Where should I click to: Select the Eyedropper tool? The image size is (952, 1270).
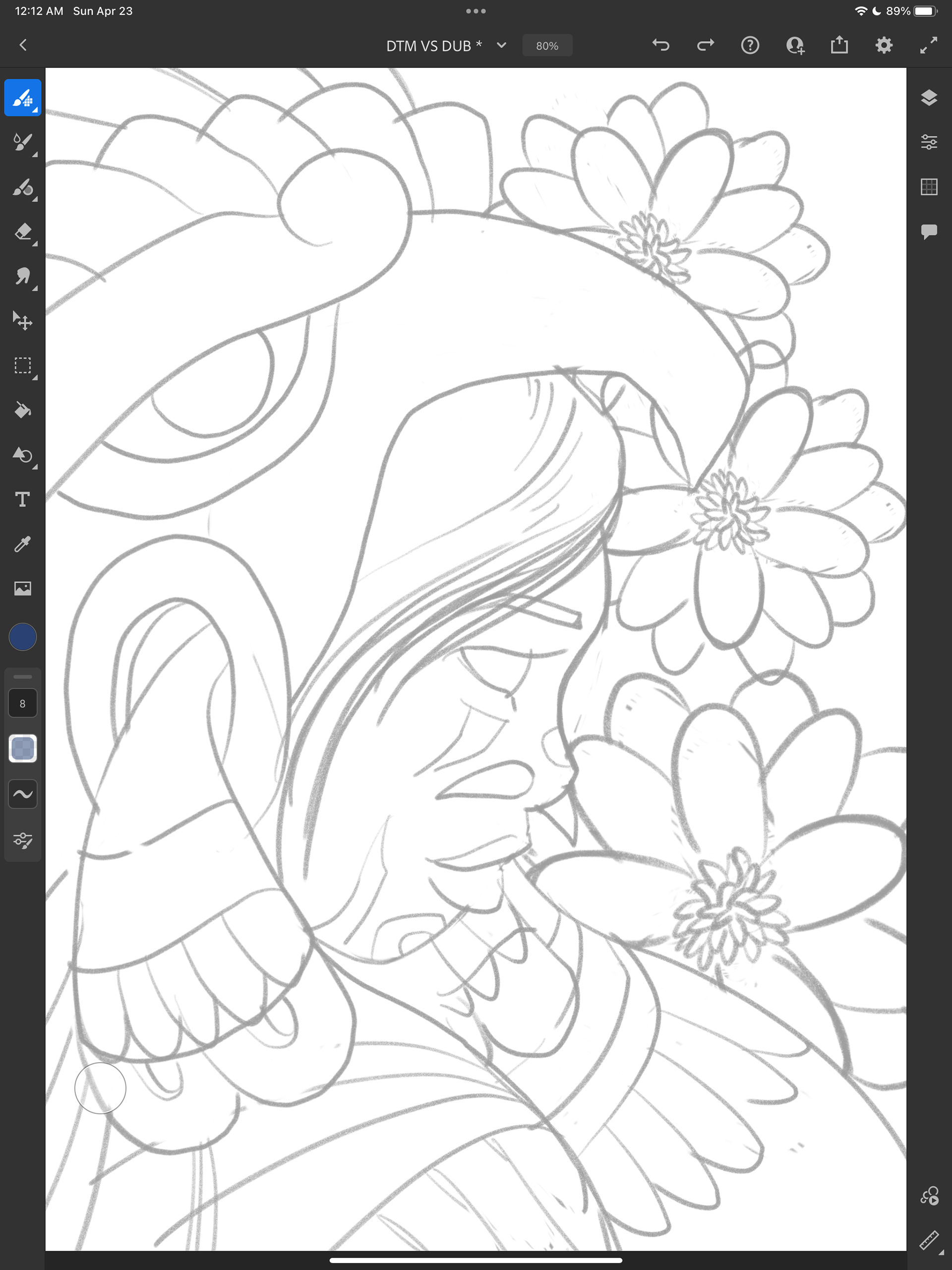tap(22, 544)
